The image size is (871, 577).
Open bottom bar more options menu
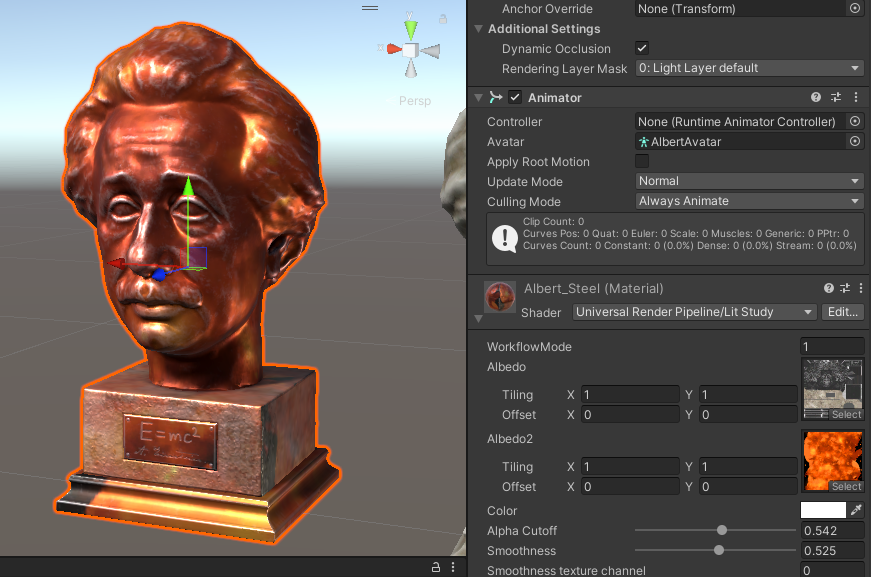coord(453,567)
